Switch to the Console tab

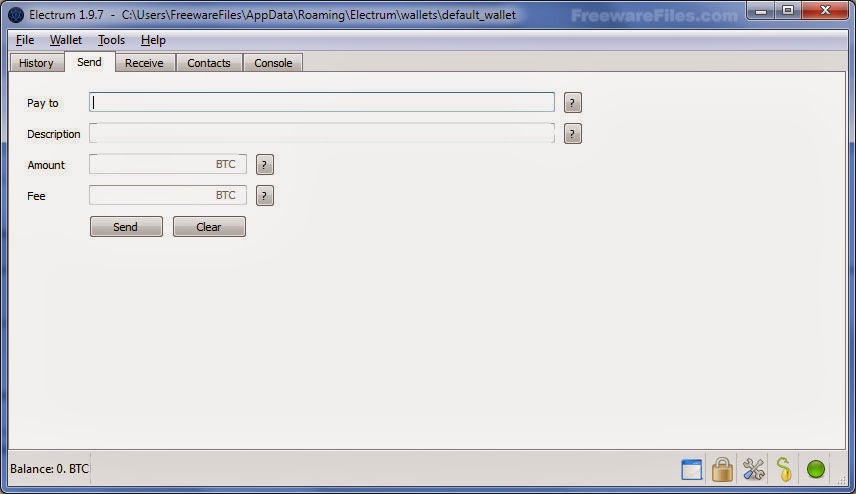pyautogui.click(x=273, y=63)
